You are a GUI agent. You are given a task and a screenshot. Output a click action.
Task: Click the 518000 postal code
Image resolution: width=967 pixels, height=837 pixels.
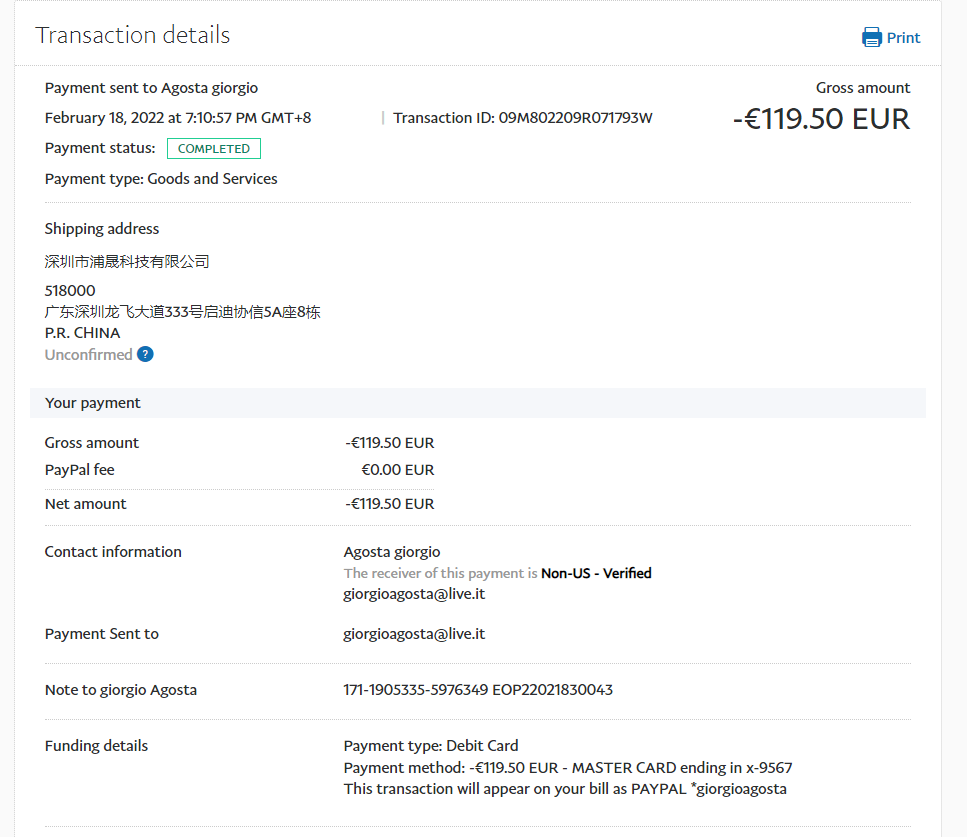70,291
